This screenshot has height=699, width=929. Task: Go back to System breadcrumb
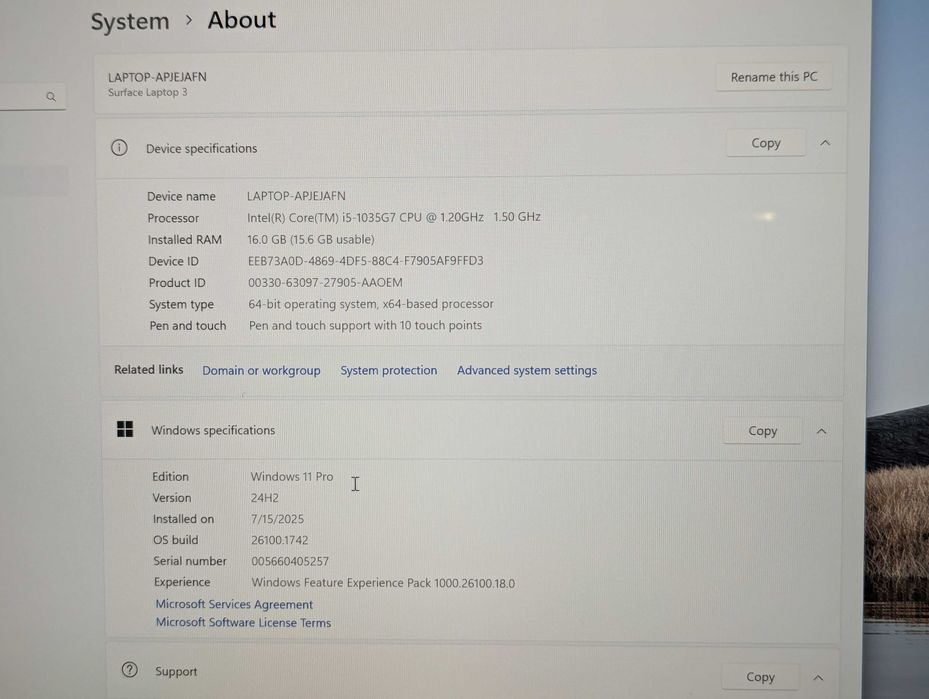tap(130, 21)
